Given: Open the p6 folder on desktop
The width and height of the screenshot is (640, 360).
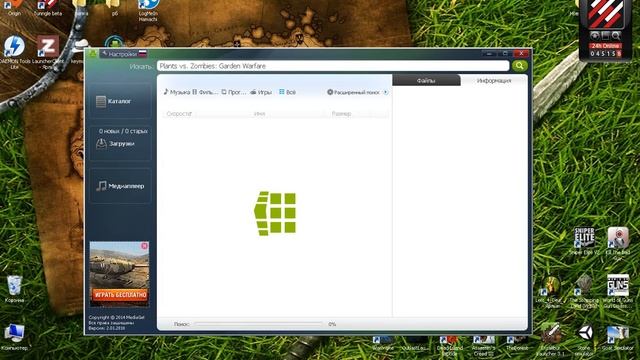Looking at the screenshot, I should click(x=115, y=7).
